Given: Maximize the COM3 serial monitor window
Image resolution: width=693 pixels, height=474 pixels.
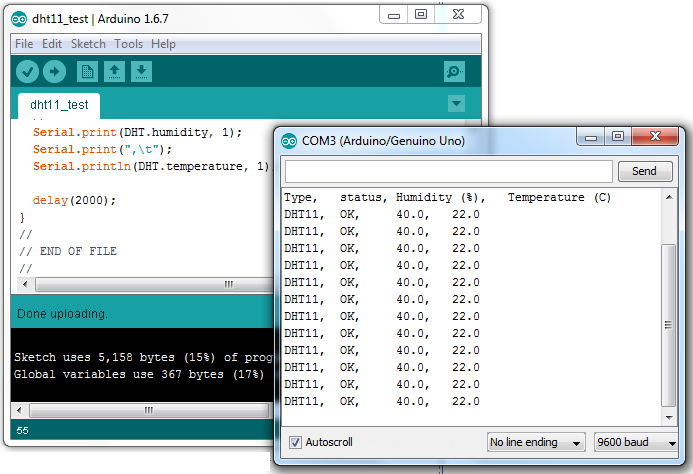Looking at the screenshot, I should point(618,137).
